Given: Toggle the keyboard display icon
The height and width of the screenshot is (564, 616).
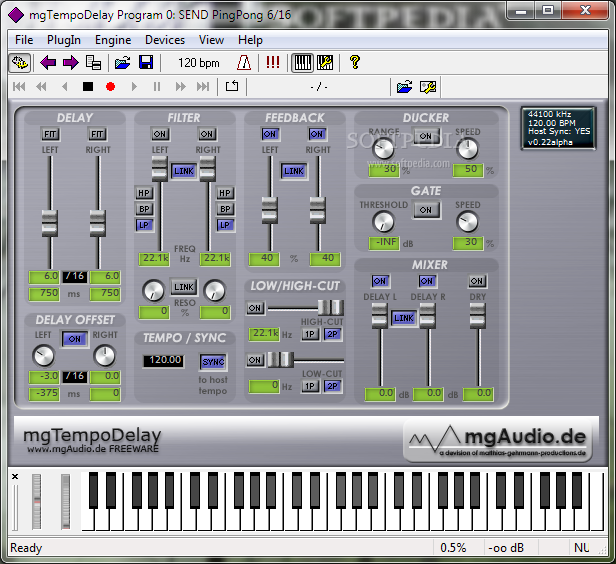Looking at the screenshot, I should [x=302, y=63].
